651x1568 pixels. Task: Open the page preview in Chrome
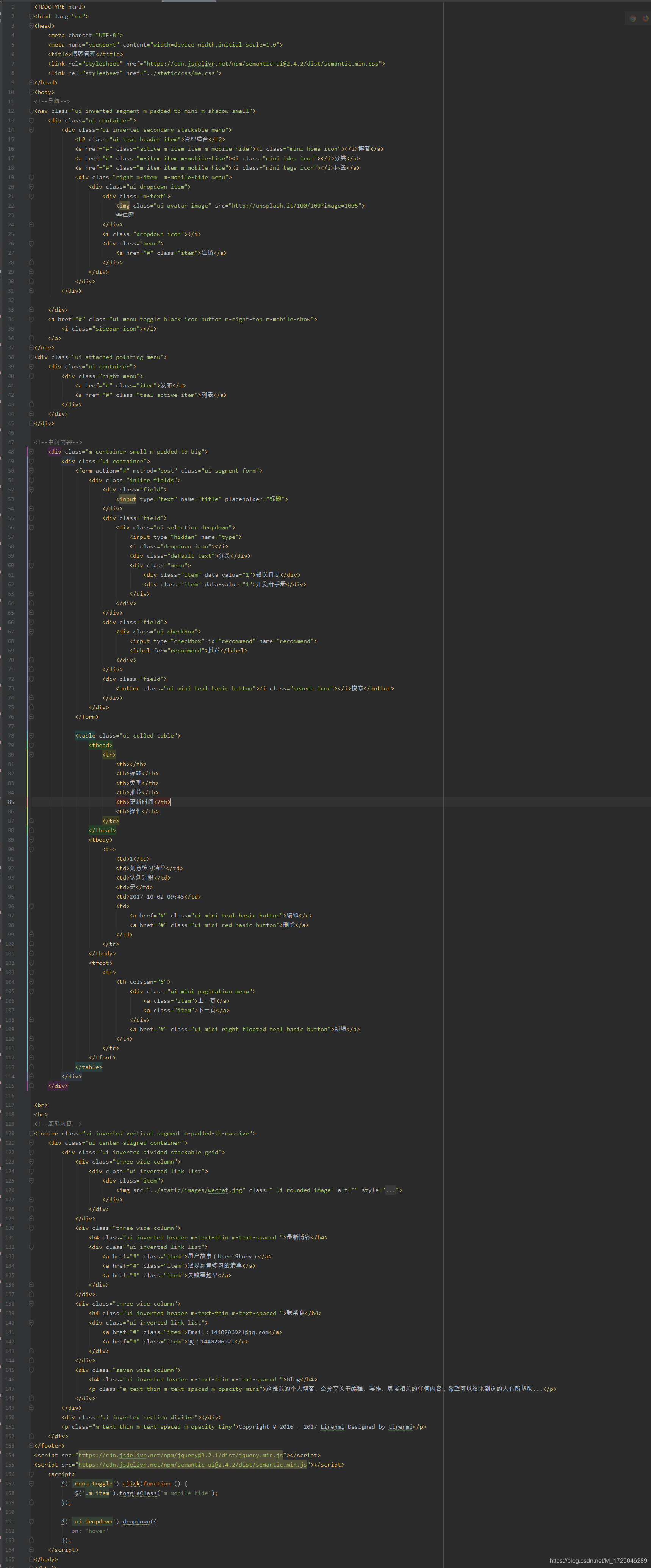pos(633,19)
